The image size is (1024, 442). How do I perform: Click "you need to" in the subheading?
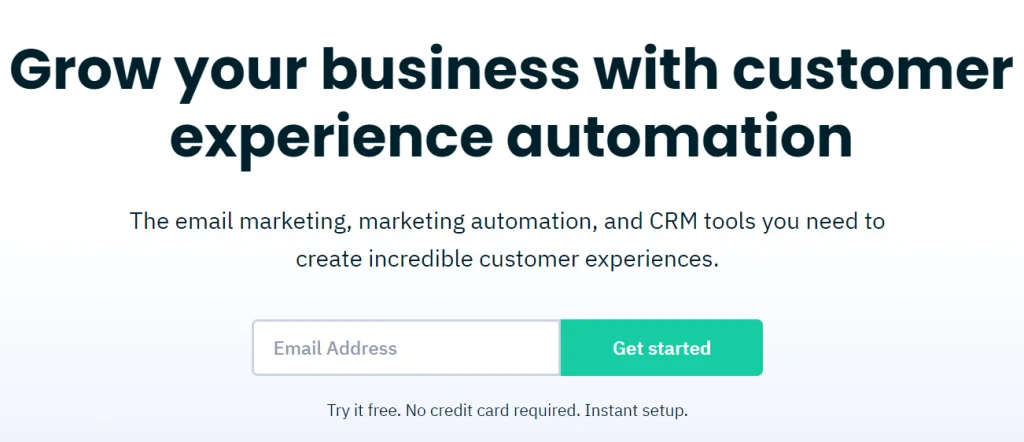(x=824, y=221)
